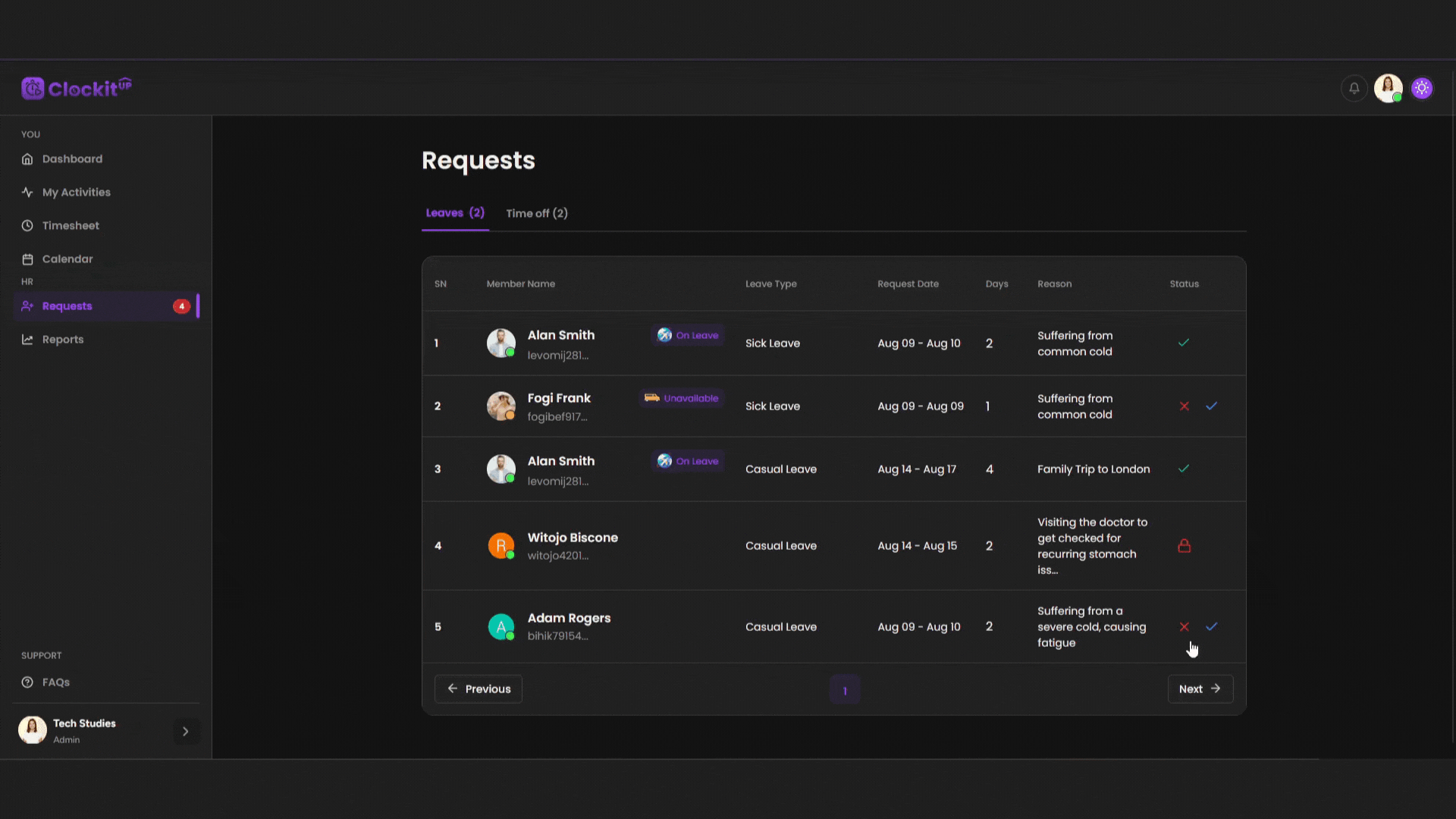Click the Request Date column header
The height and width of the screenshot is (819, 1456).
tap(908, 284)
